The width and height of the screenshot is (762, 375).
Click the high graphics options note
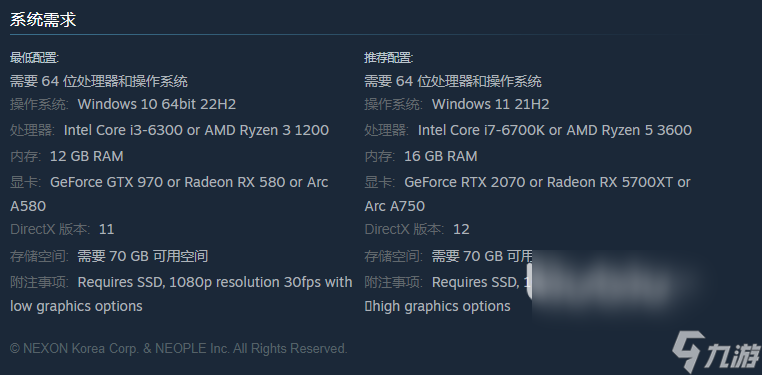(x=437, y=307)
